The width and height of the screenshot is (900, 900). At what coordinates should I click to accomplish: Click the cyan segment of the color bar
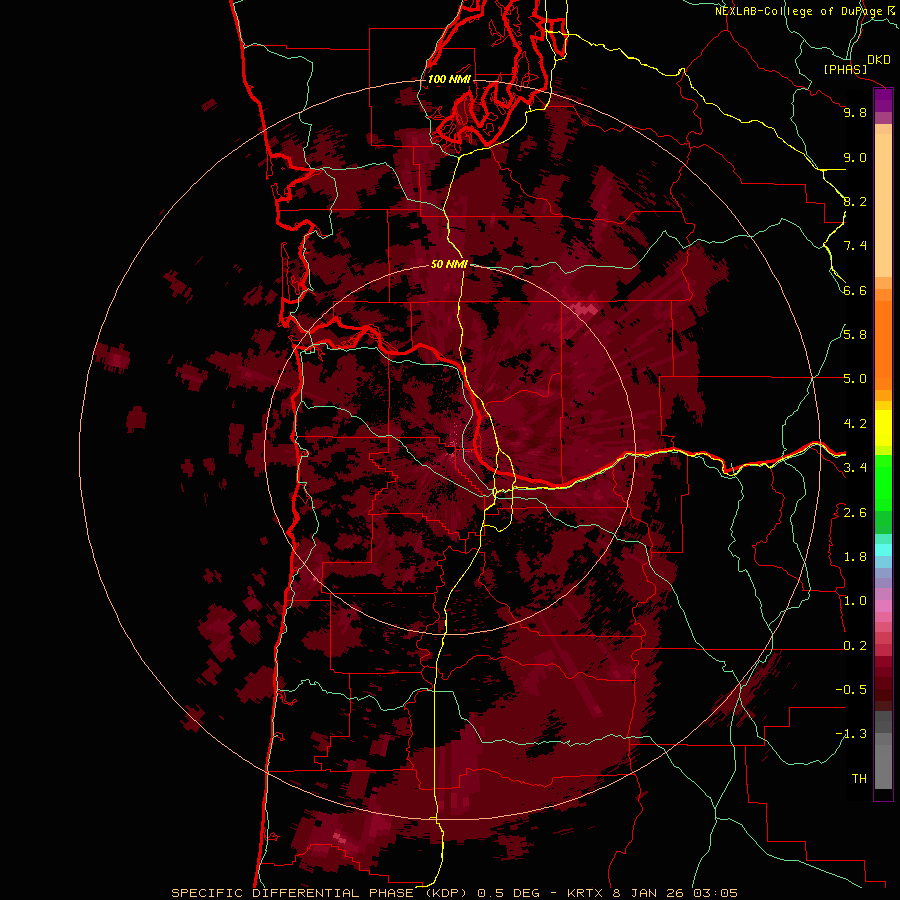tap(883, 549)
